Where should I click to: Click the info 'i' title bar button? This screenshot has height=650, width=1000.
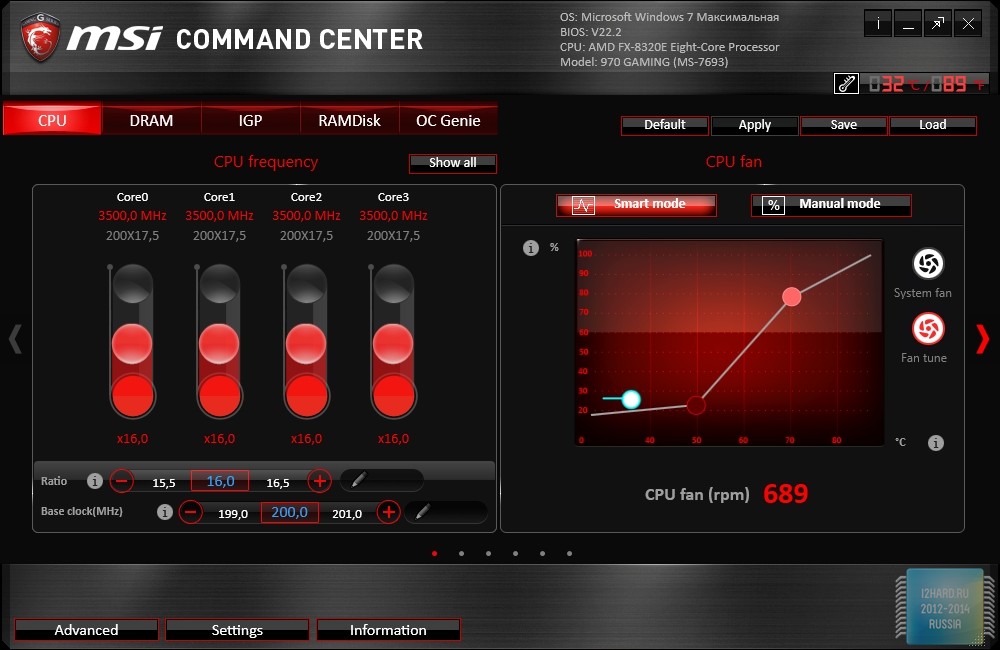[x=878, y=24]
